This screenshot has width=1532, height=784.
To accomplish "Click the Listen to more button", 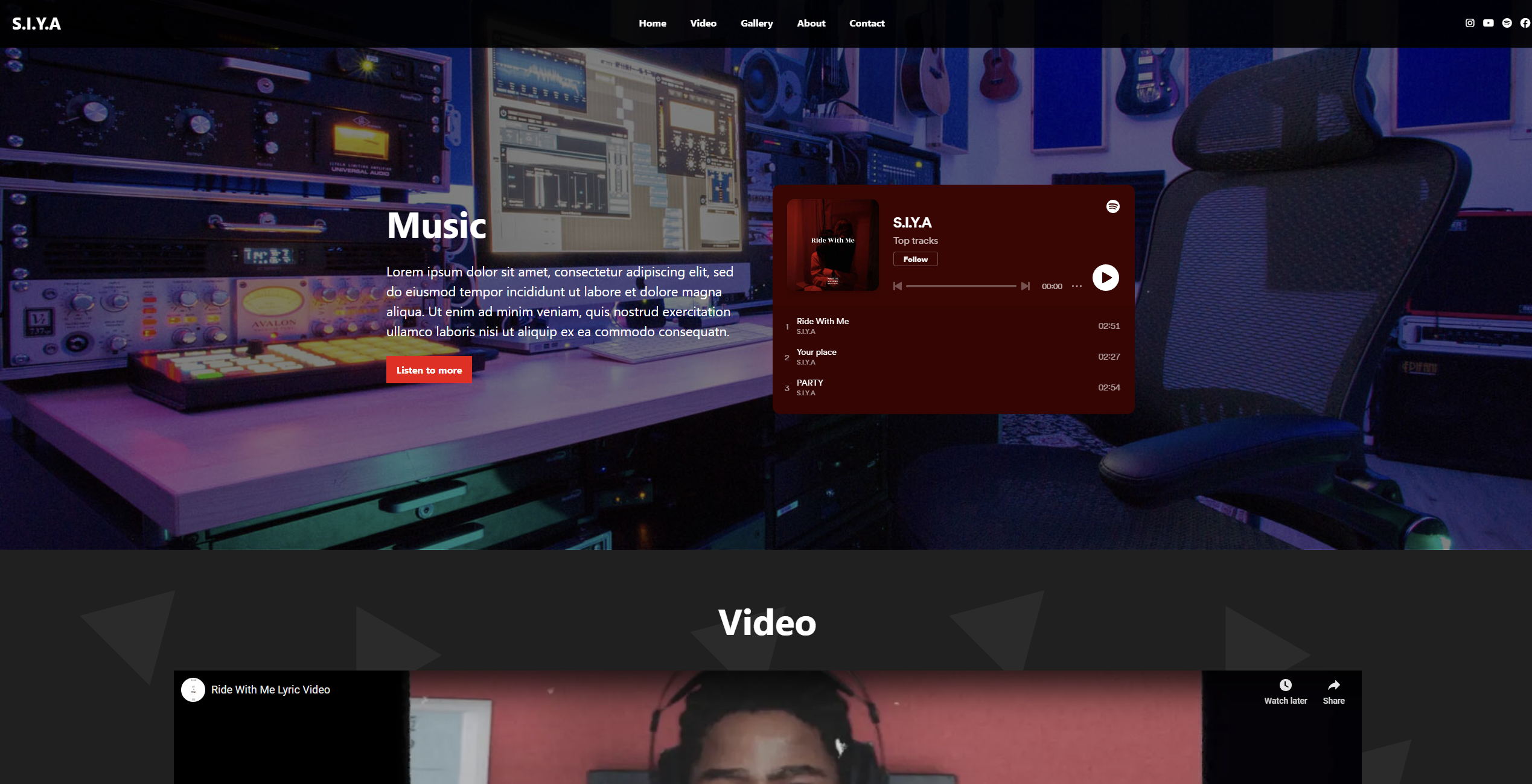I will 429,370.
